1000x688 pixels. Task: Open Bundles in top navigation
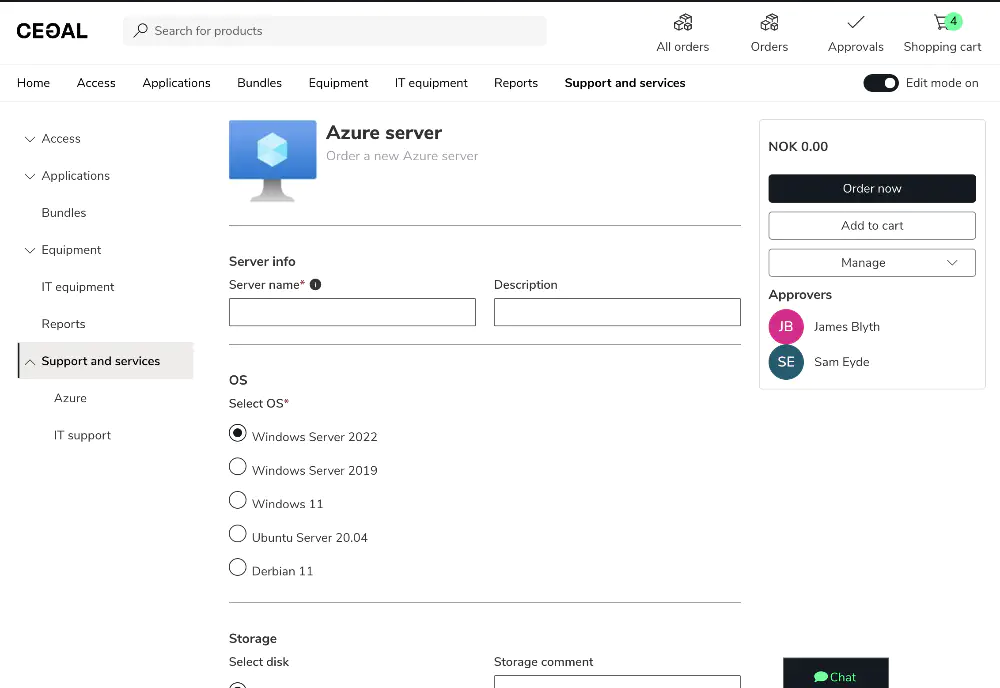pos(259,83)
